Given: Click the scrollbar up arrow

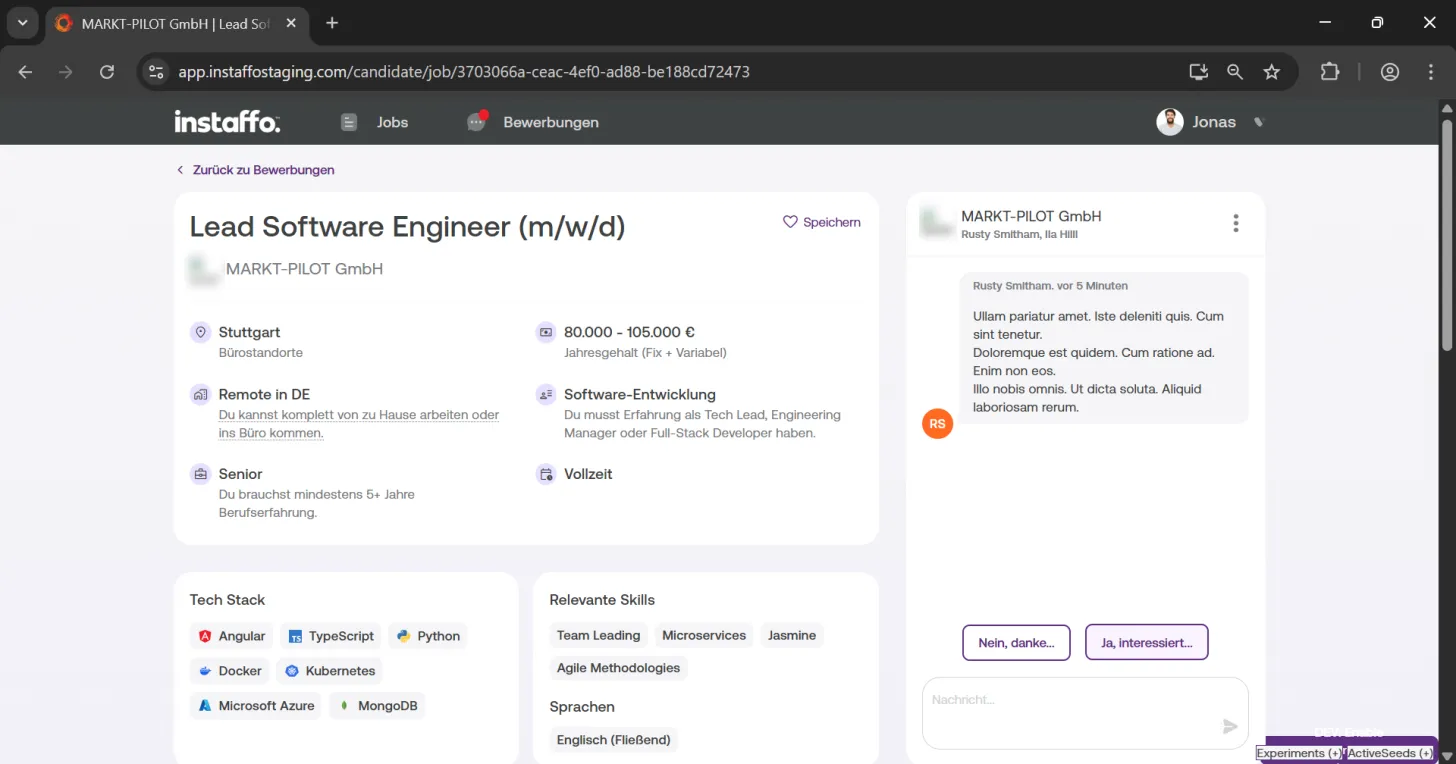Looking at the screenshot, I should coord(1446,107).
